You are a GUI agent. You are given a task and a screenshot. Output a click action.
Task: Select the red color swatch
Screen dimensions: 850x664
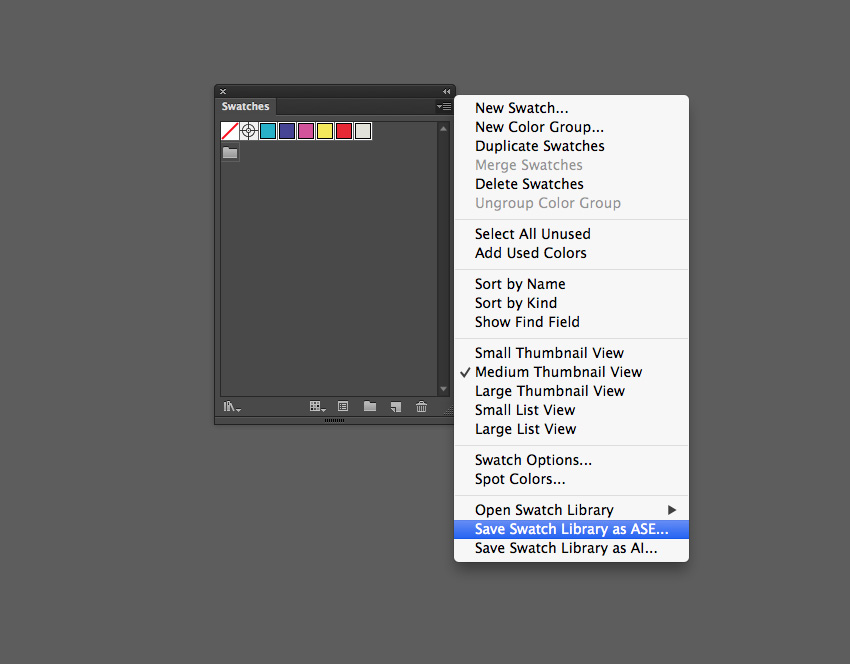[344, 131]
